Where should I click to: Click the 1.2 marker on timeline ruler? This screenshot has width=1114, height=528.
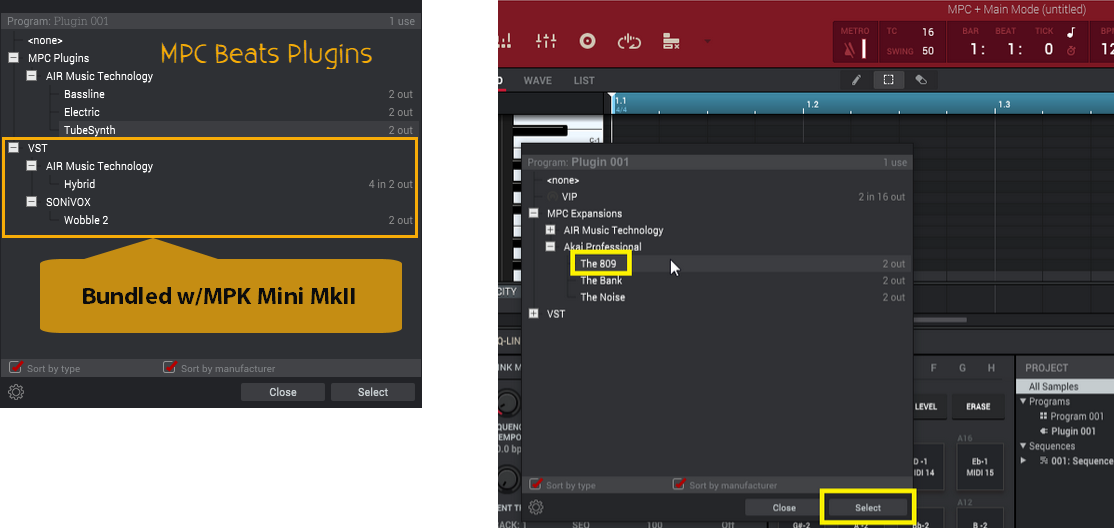(811, 104)
